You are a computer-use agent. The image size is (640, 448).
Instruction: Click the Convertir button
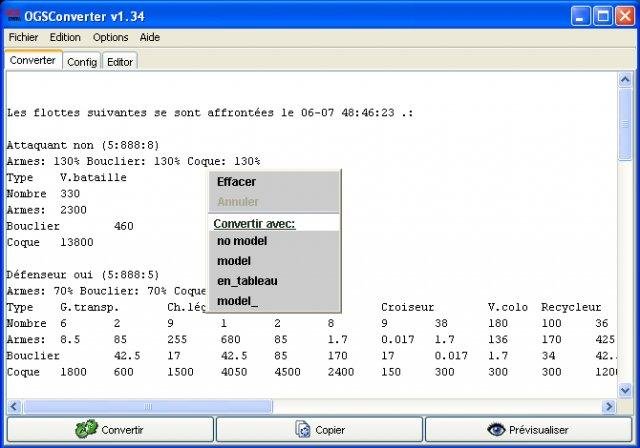[x=110, y=430]
